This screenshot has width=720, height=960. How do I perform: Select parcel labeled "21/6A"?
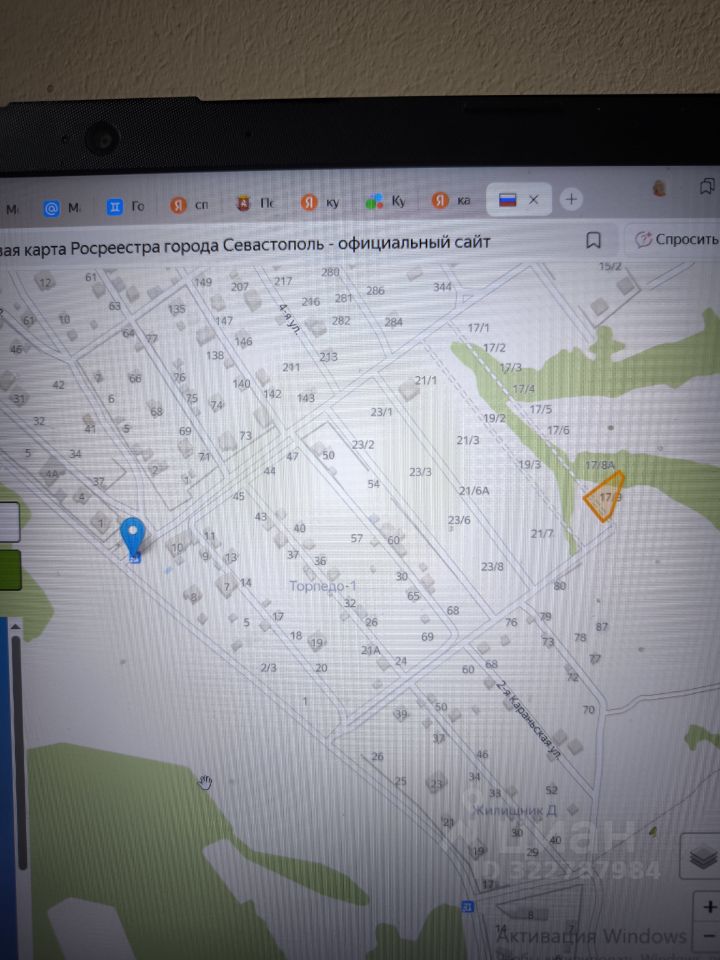[x=474, y=490]
